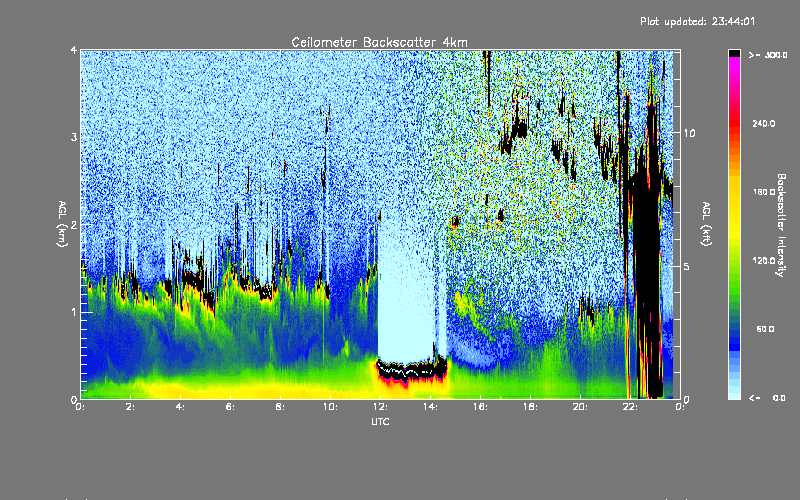This screenshot has width=800, height=500.
Task: Click the "60.0" colorbar label
Action: pyautogui.click(x=765, y=329)
